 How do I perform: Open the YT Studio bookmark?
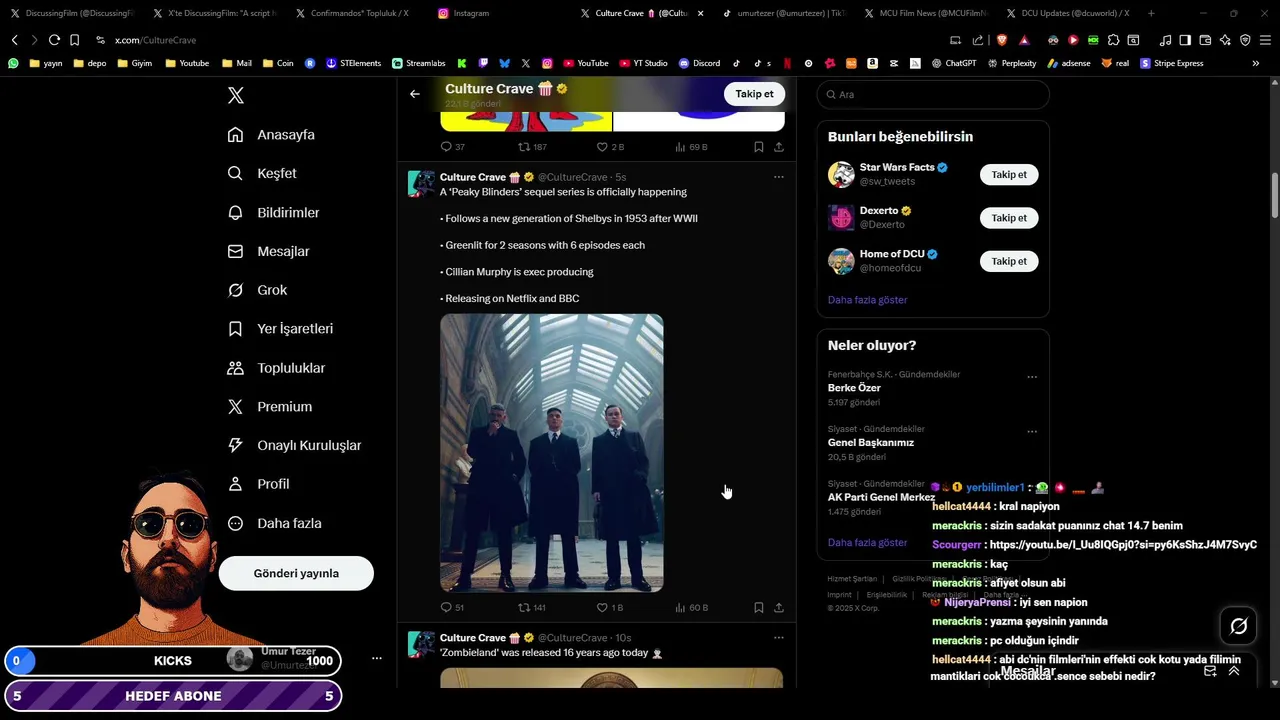(643, 63)
